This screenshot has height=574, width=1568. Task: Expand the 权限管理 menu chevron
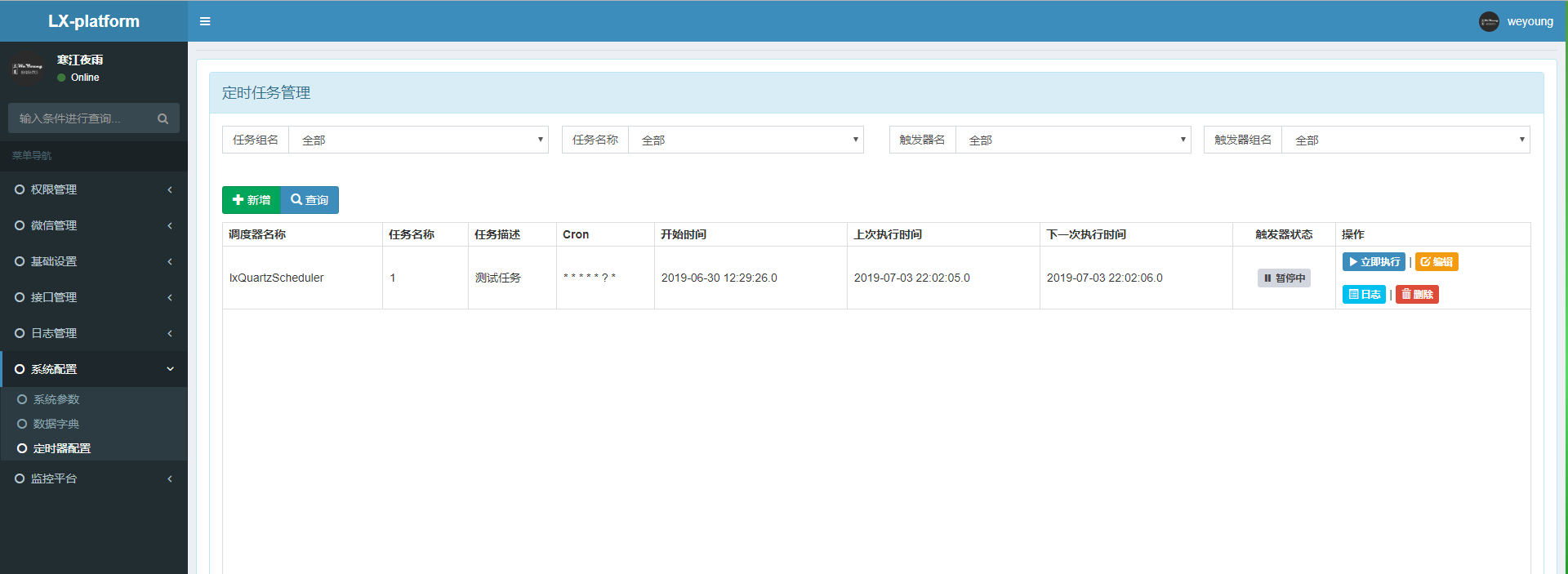pyautogui.click(x=170, y=189)
